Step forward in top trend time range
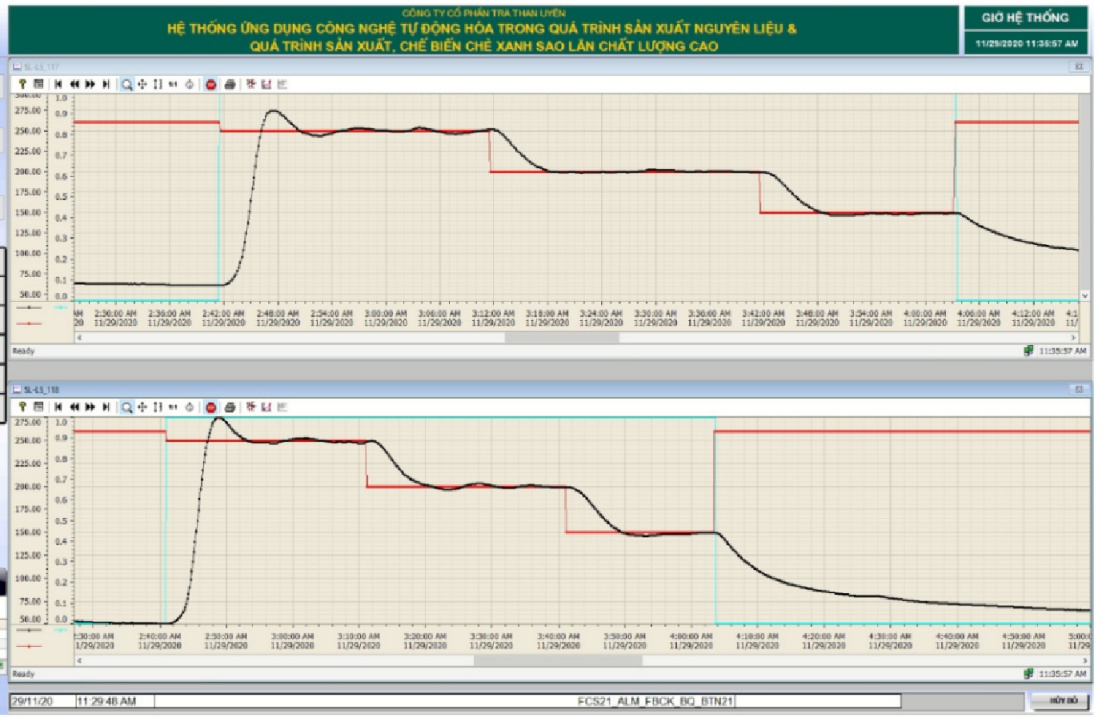1102x718 pixels. pyautogui.click(x=90, y=85)
